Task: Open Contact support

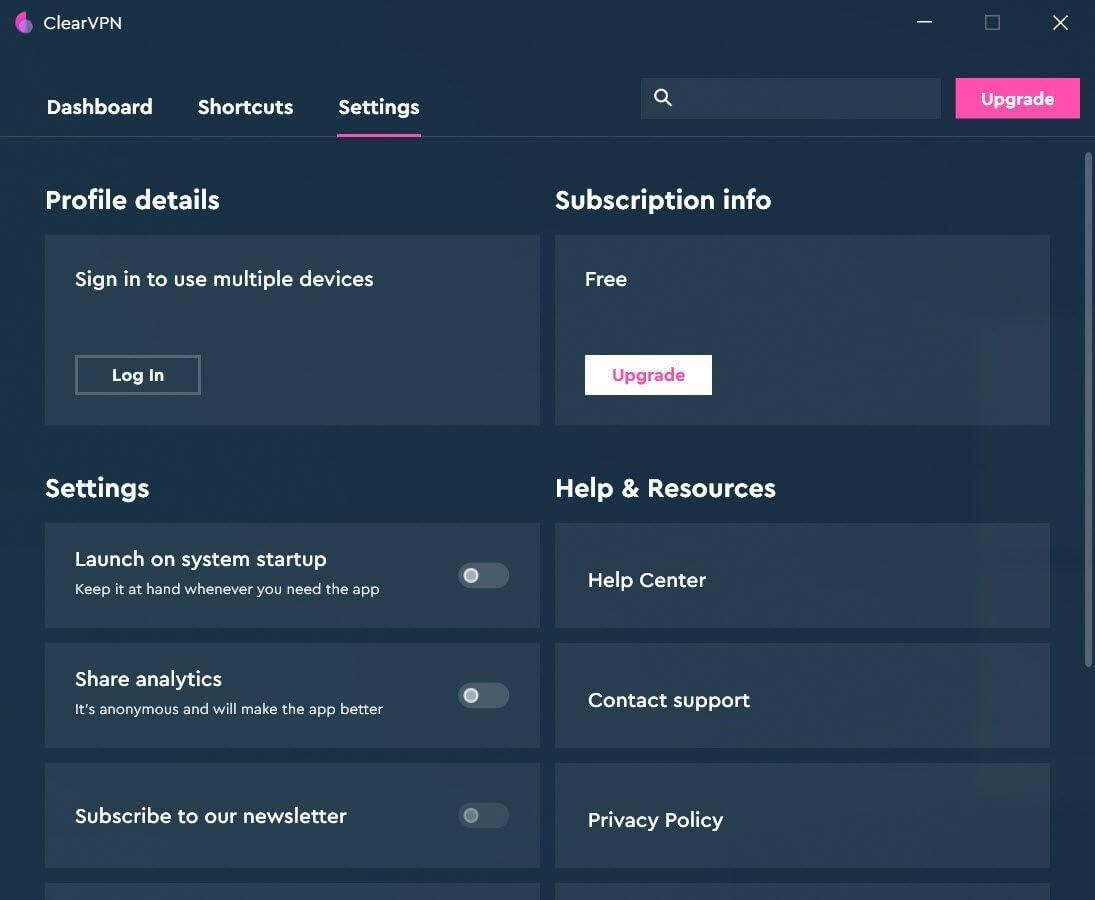Action: coord(668,700)
